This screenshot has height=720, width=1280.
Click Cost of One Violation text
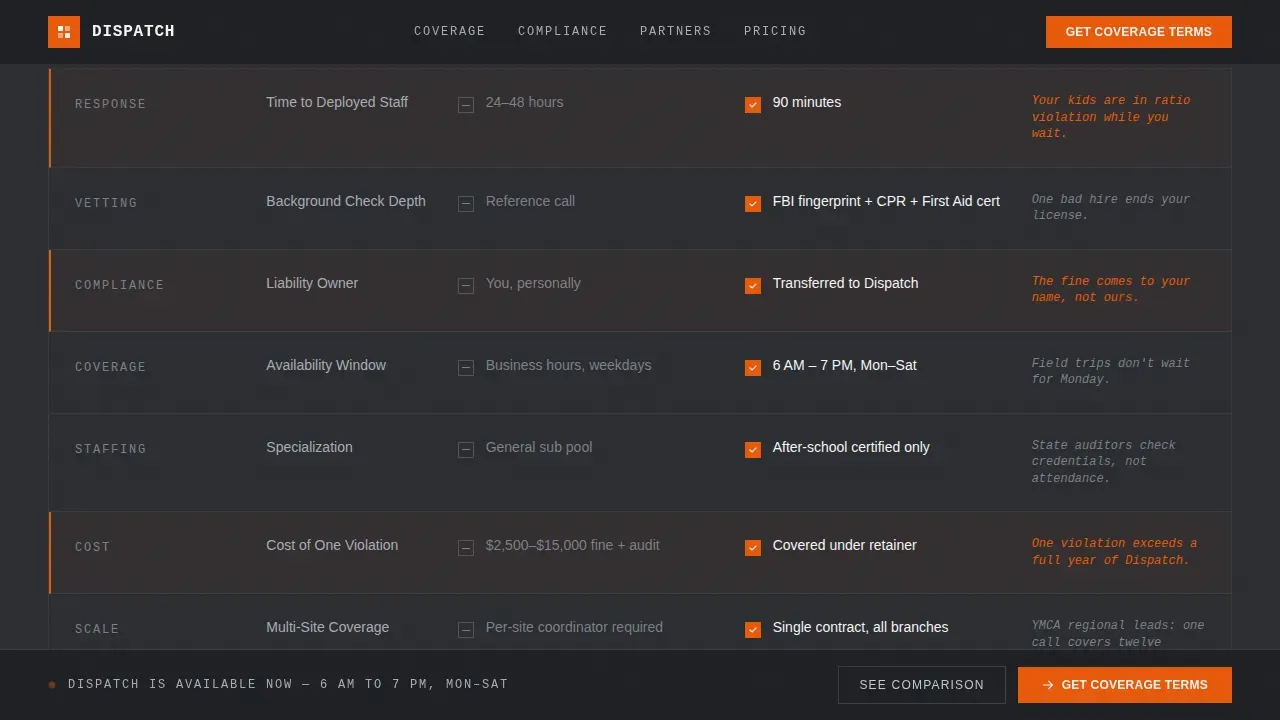coord(332,545)
